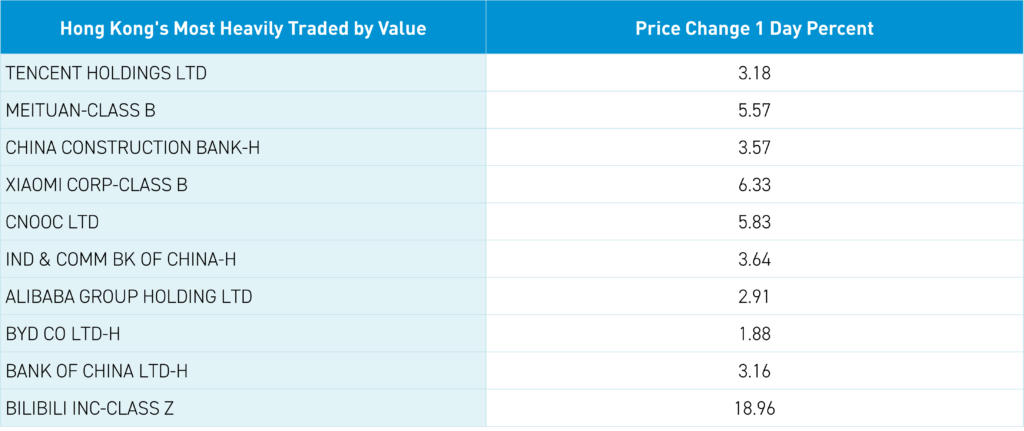Click the CNOOC LTD cell

click(x=53, y=222)
